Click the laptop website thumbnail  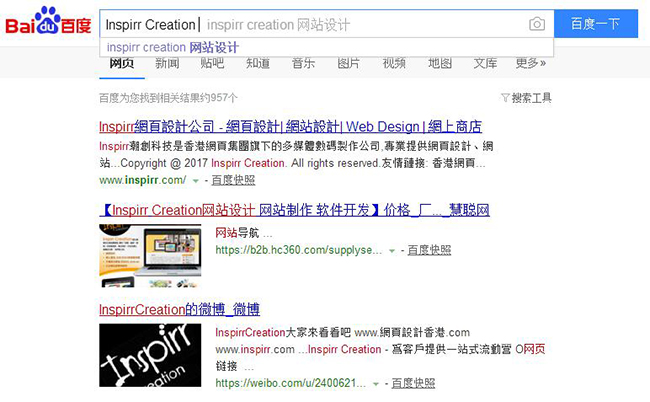click(150, 256)
